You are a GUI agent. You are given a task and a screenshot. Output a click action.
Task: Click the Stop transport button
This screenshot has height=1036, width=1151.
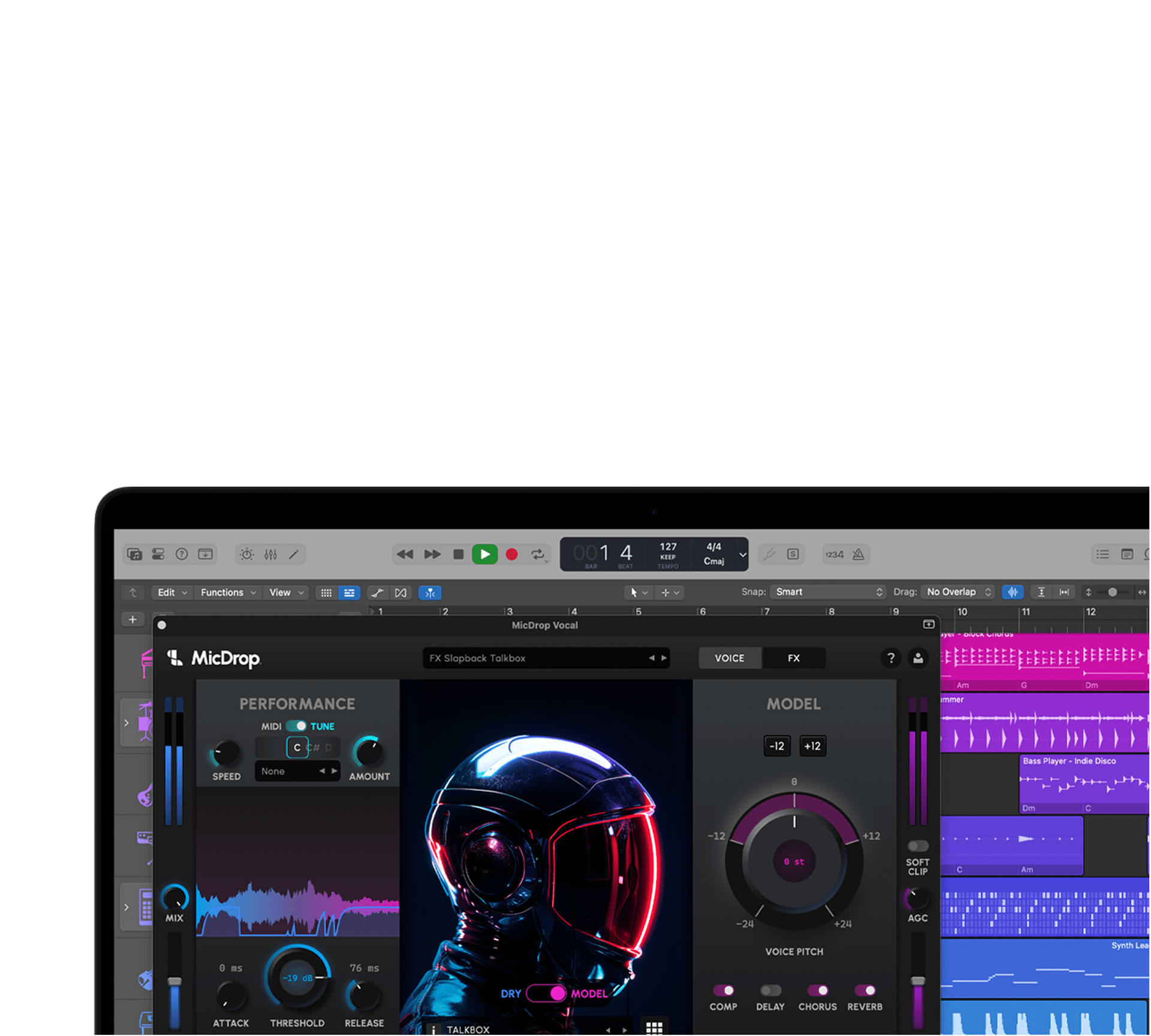tap(458, 554)
